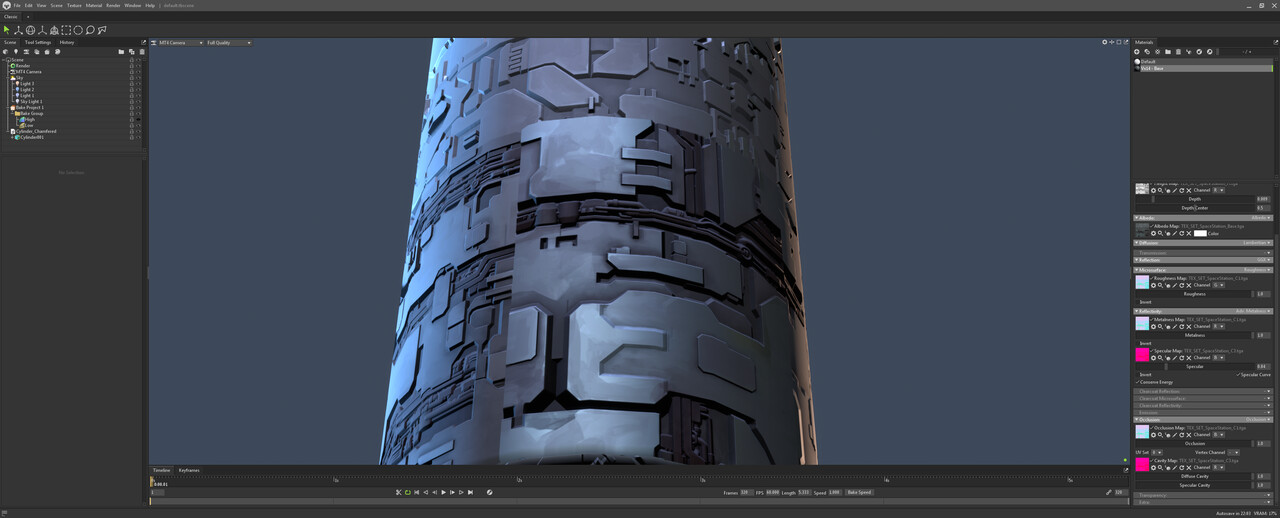Activate the lasso selection tool
This screenshot has height=518, width=1280.
pos(90,30)
